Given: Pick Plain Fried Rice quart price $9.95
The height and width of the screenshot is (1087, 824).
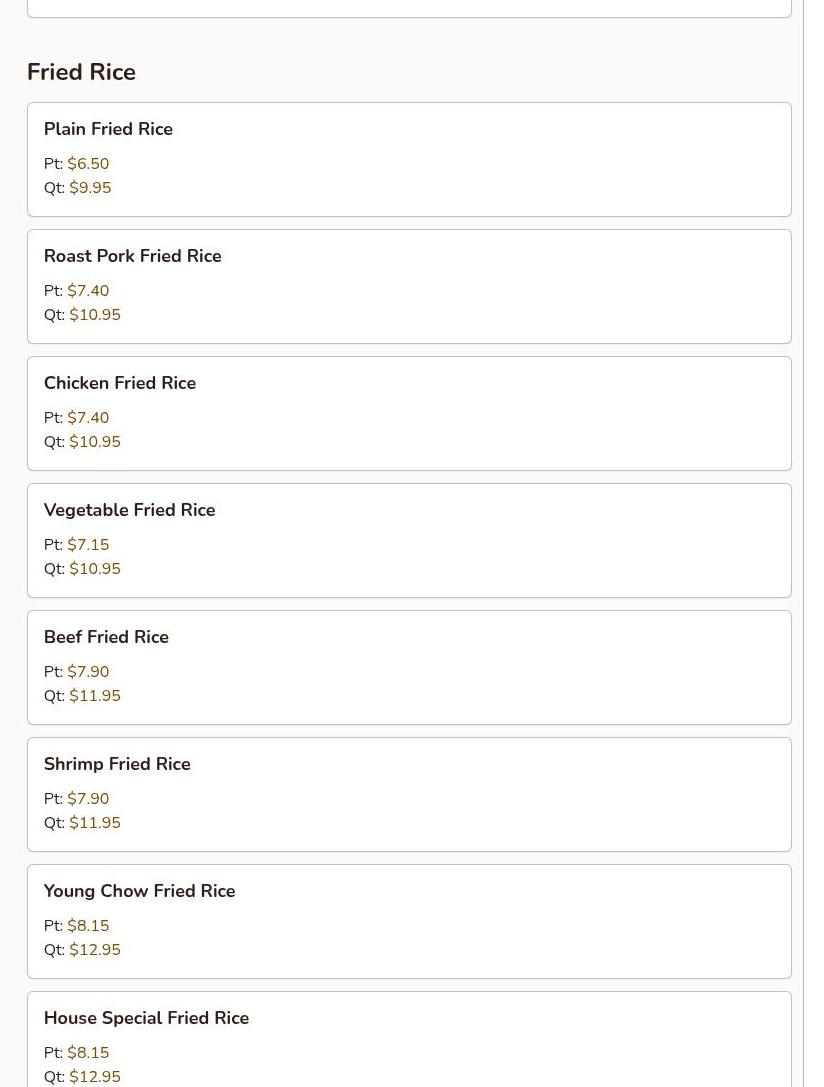Looking at the screenshot, I should 90,188.
